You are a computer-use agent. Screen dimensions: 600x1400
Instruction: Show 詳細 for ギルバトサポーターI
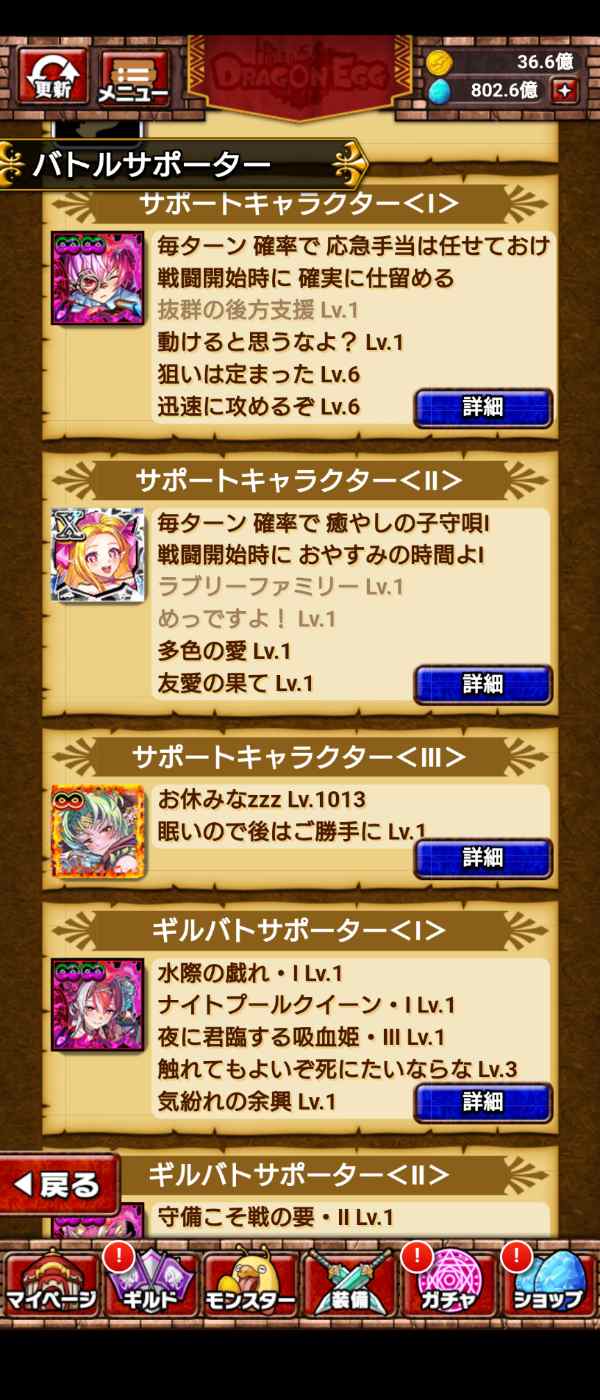pyautogui.click(x=483, y=1102)
